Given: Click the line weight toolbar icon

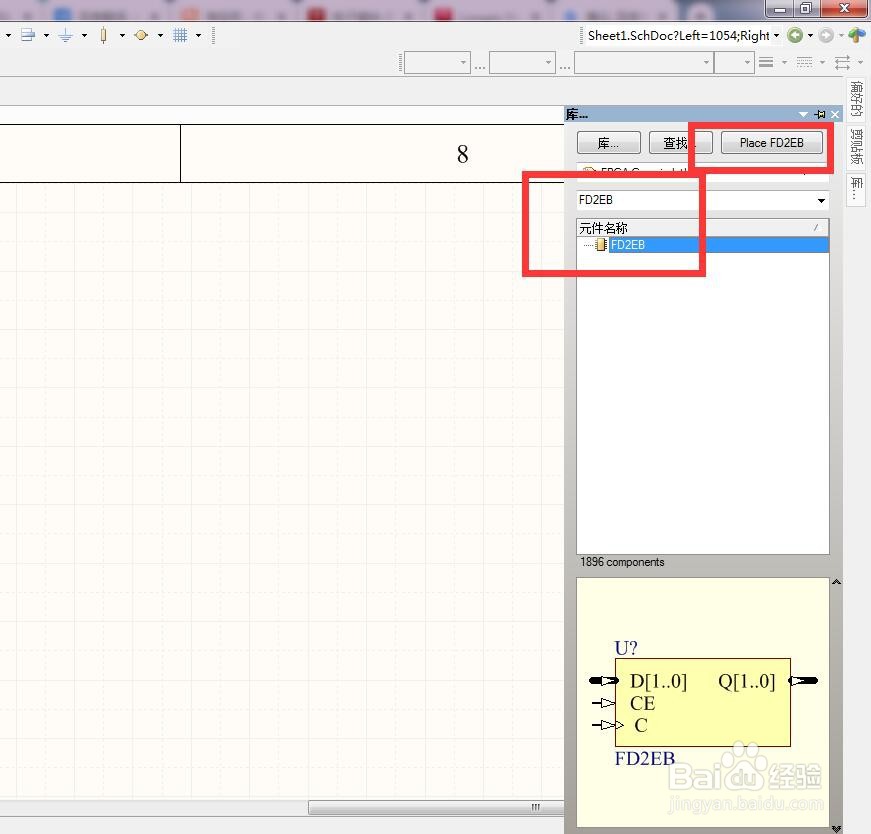Looking at the screenshot, I should click(766, 62).
